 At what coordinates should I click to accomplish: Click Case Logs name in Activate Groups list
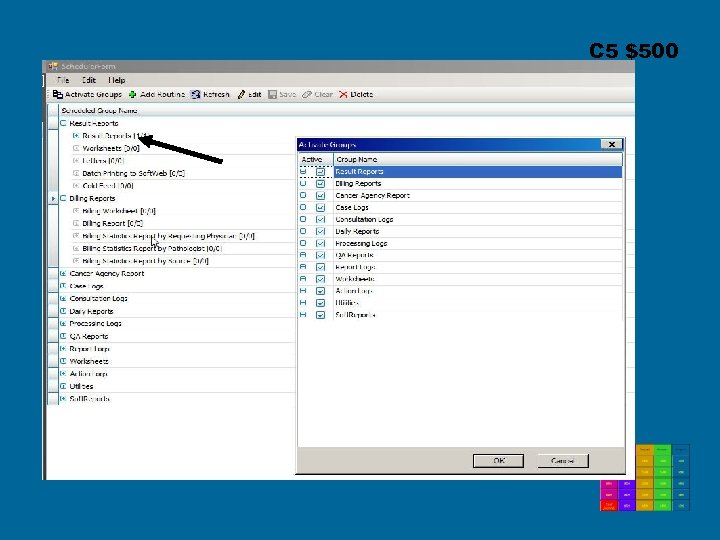pos(352,208)
